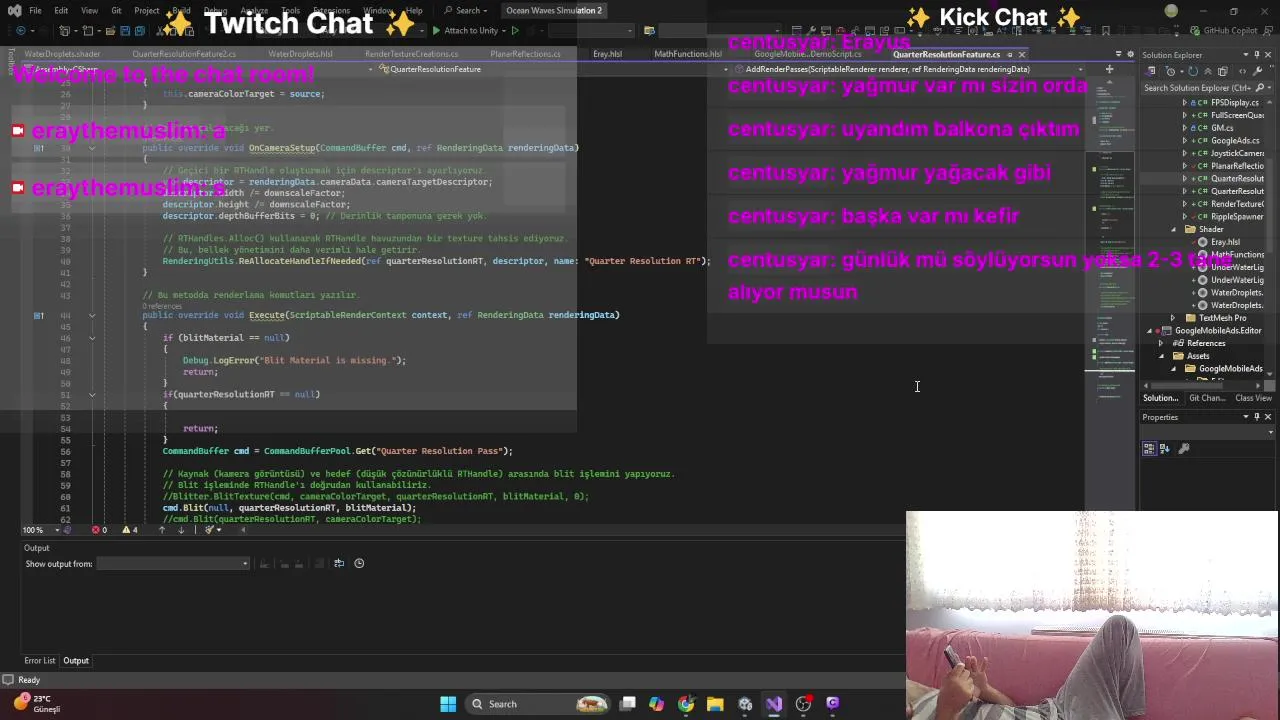Screen dimensions: 1280x720
Task: Open the Edit menu
Action: (61, 11)
